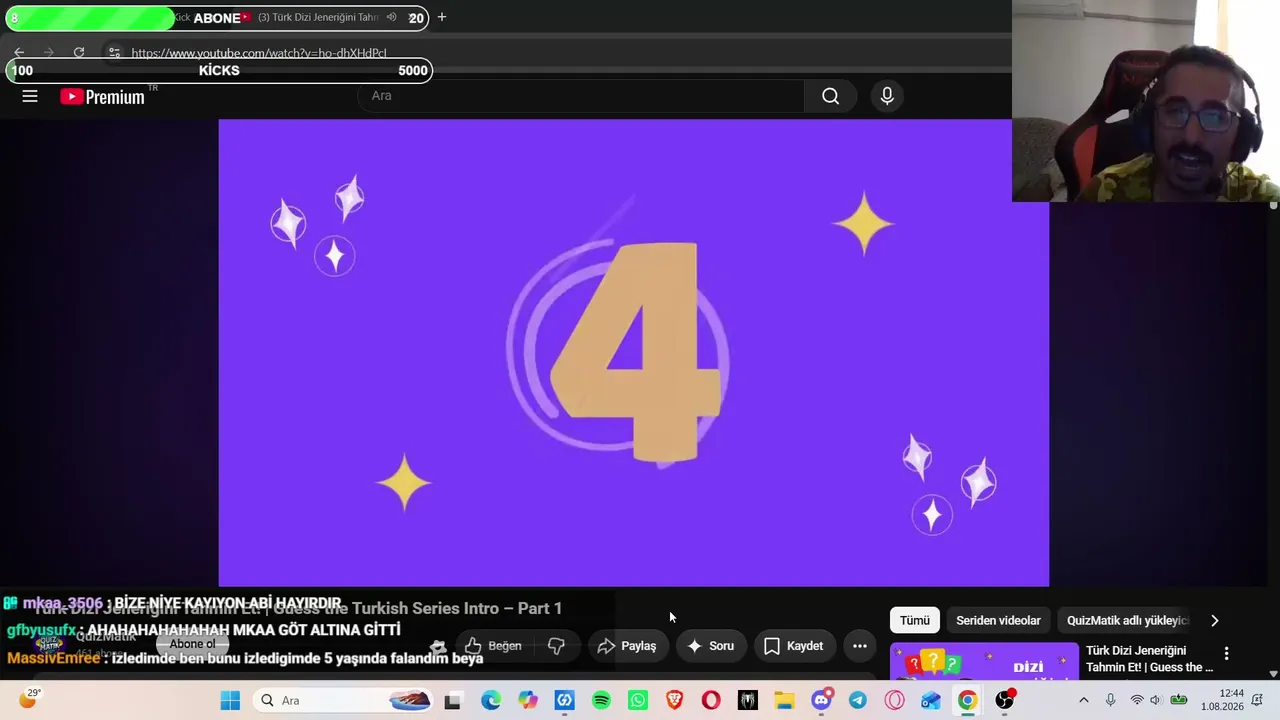Save the video with Kaydet

pyautogui.click(x=794, y=646)
